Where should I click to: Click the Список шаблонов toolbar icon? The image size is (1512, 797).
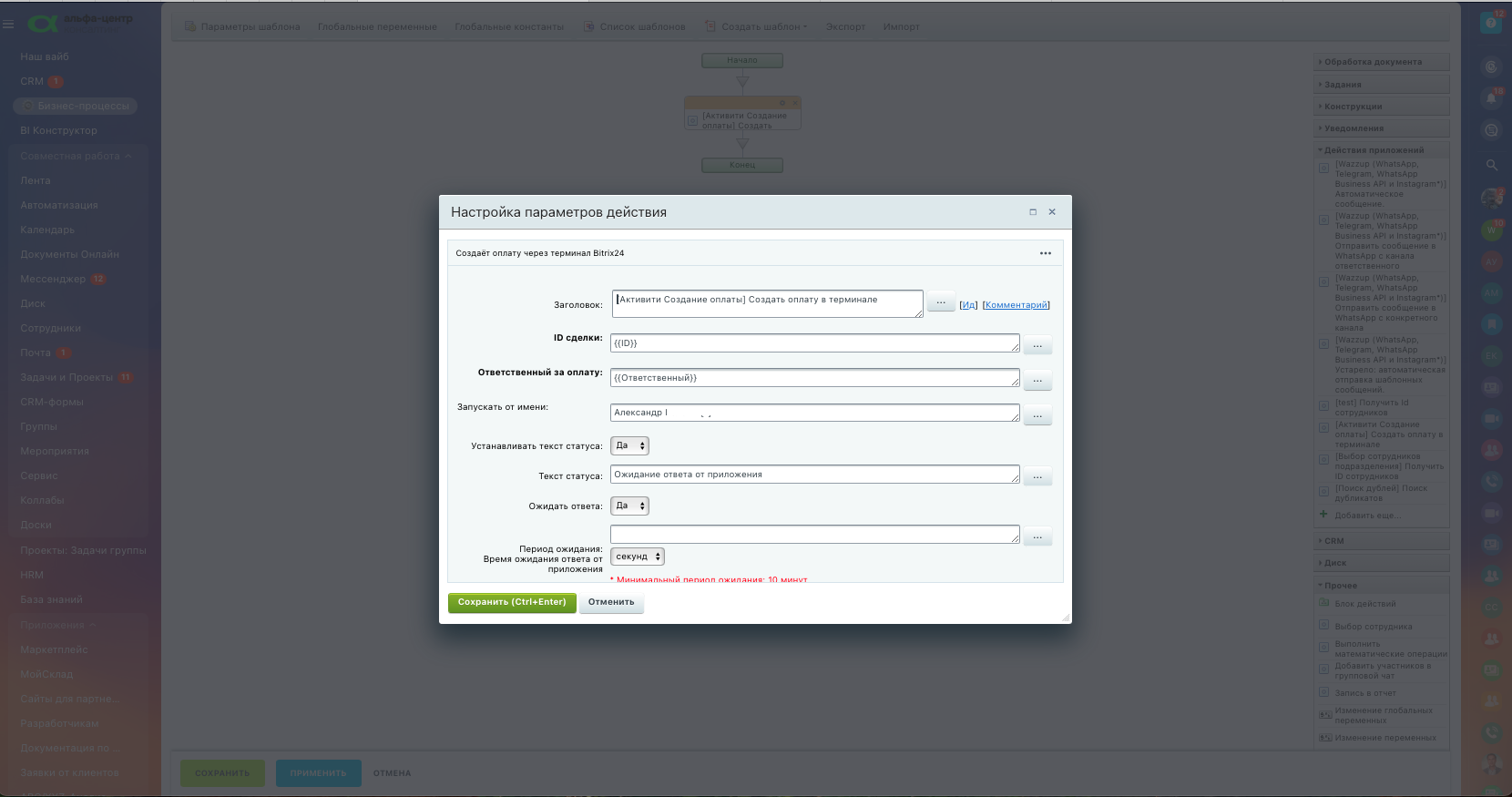tap(589, 26)
